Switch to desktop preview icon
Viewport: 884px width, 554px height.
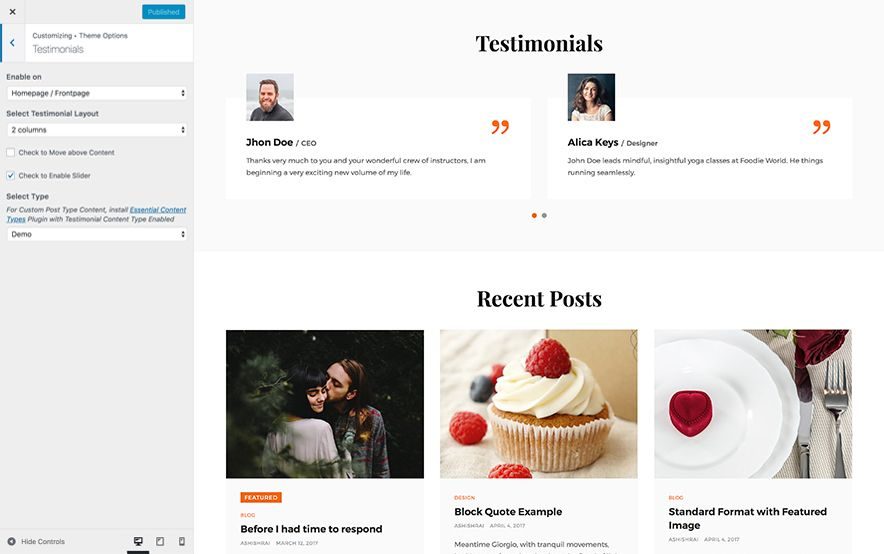pos(138,541)
